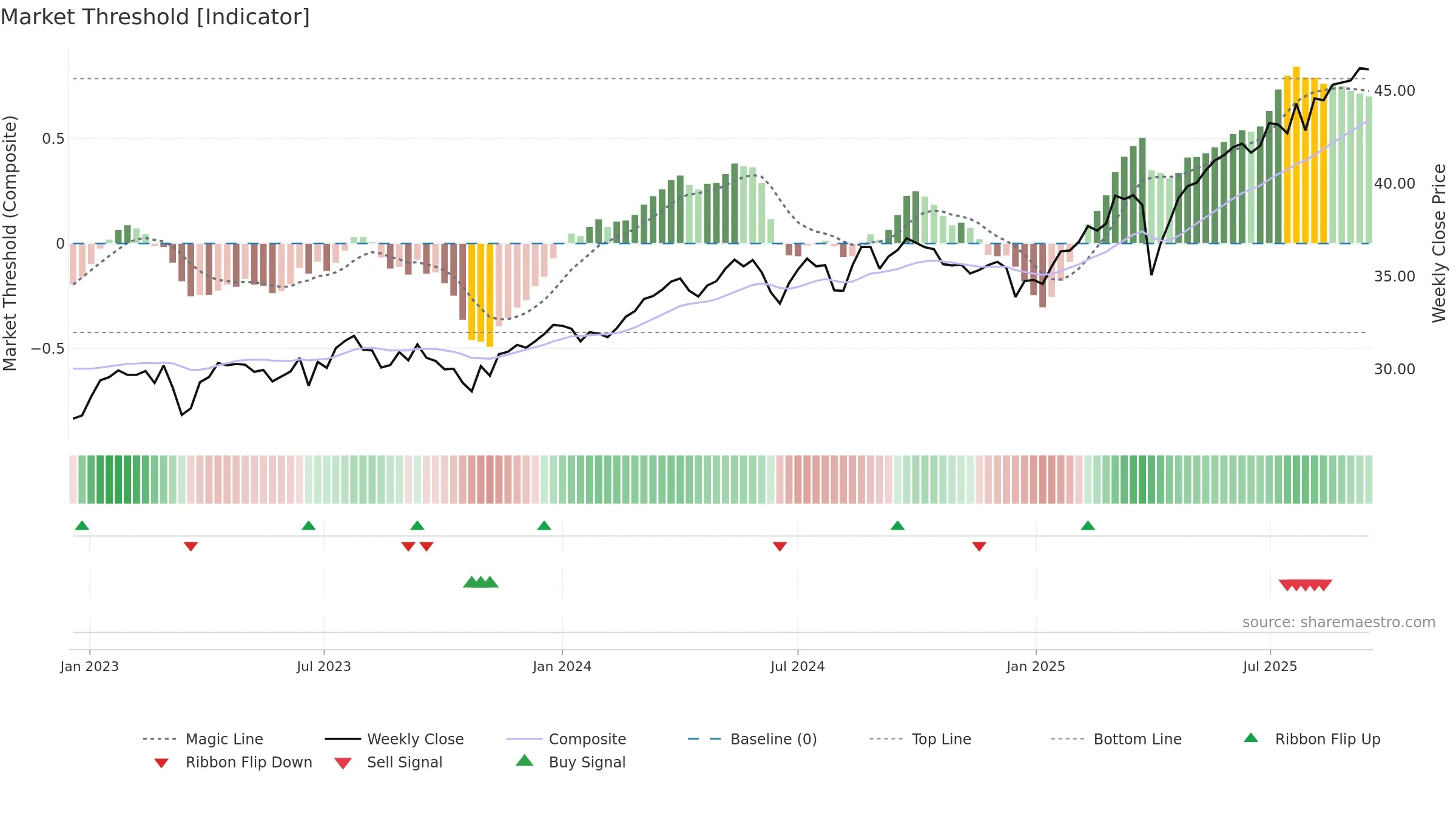The width and height of the screenshot is (1456, 819).
Task: Click the Jan 2025 x-axis label
Action: point(1036,667)
